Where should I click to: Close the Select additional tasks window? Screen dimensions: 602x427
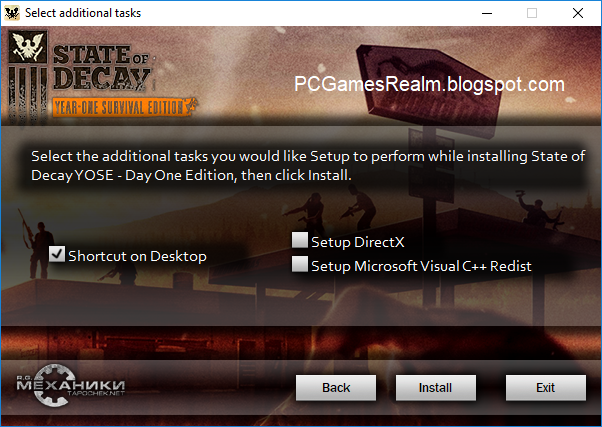pos(578,13)
